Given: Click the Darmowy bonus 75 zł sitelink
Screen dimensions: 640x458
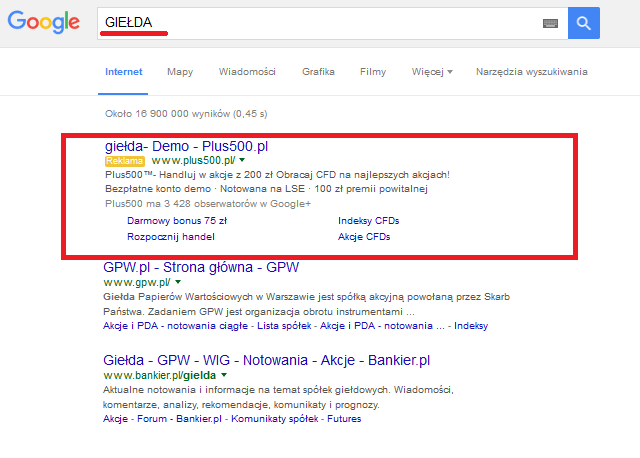Looking at the screenshot, I should pos(177,220).
